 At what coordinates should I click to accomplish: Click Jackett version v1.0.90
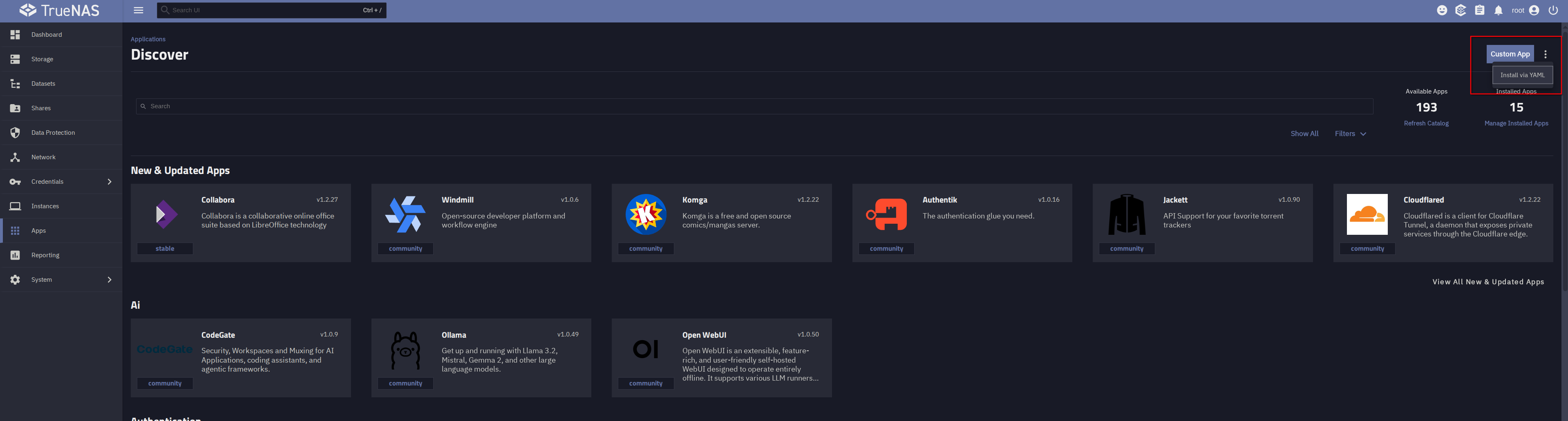[x=1288, y=200]
